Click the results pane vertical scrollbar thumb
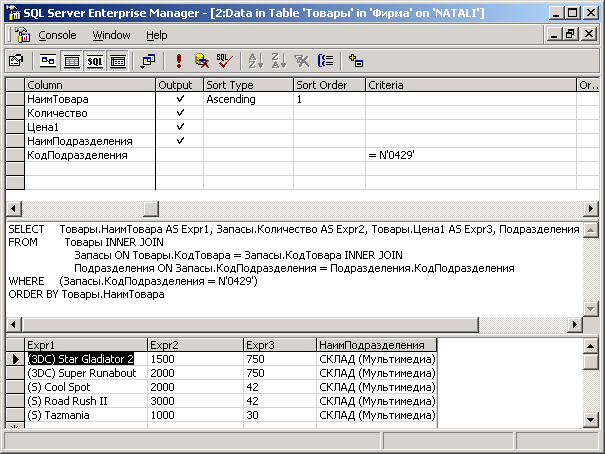Viewport: 605px width, 454px height. (590, 362)
